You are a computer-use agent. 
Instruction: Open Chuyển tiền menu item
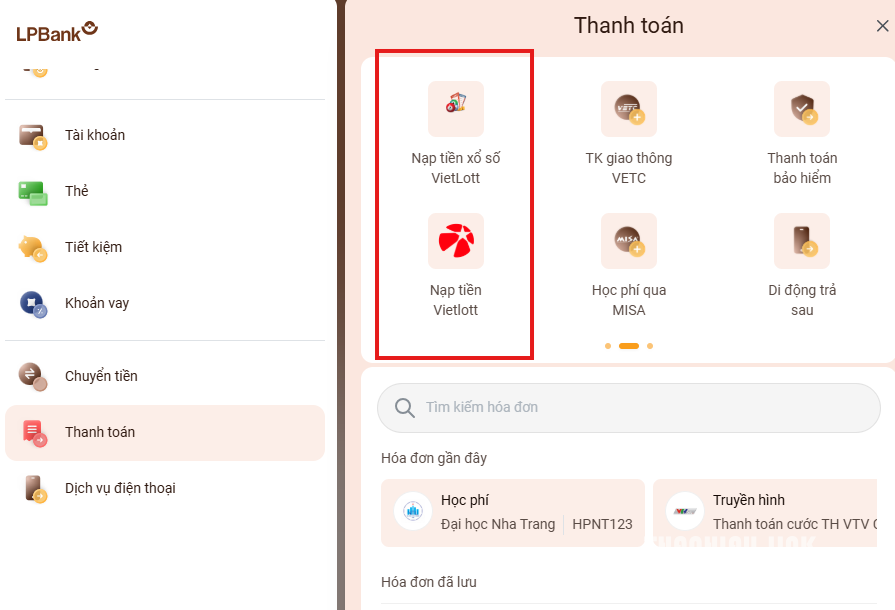(x=165, y=376)
